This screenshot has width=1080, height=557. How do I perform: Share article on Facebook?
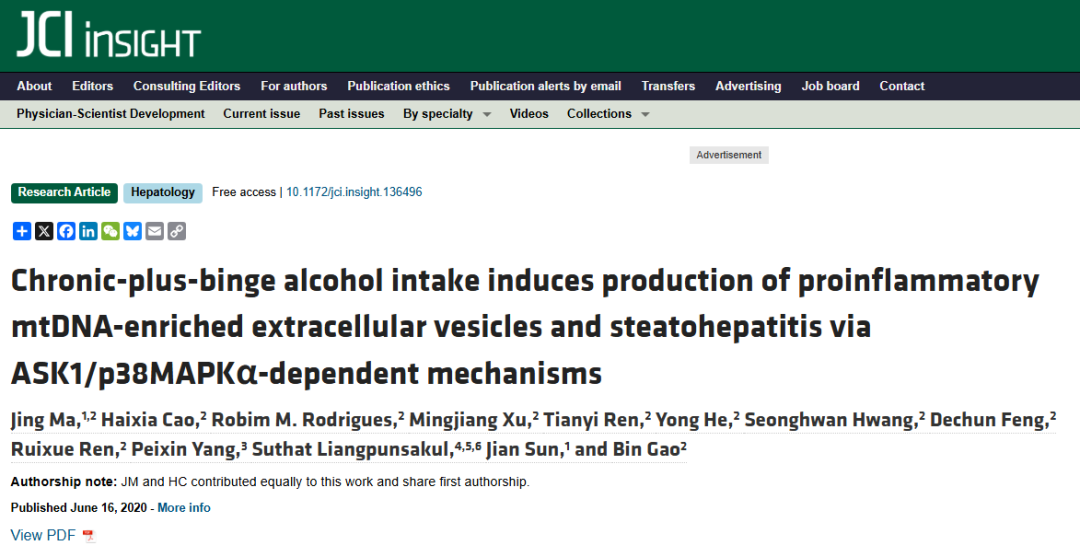(x=66, y=231)
